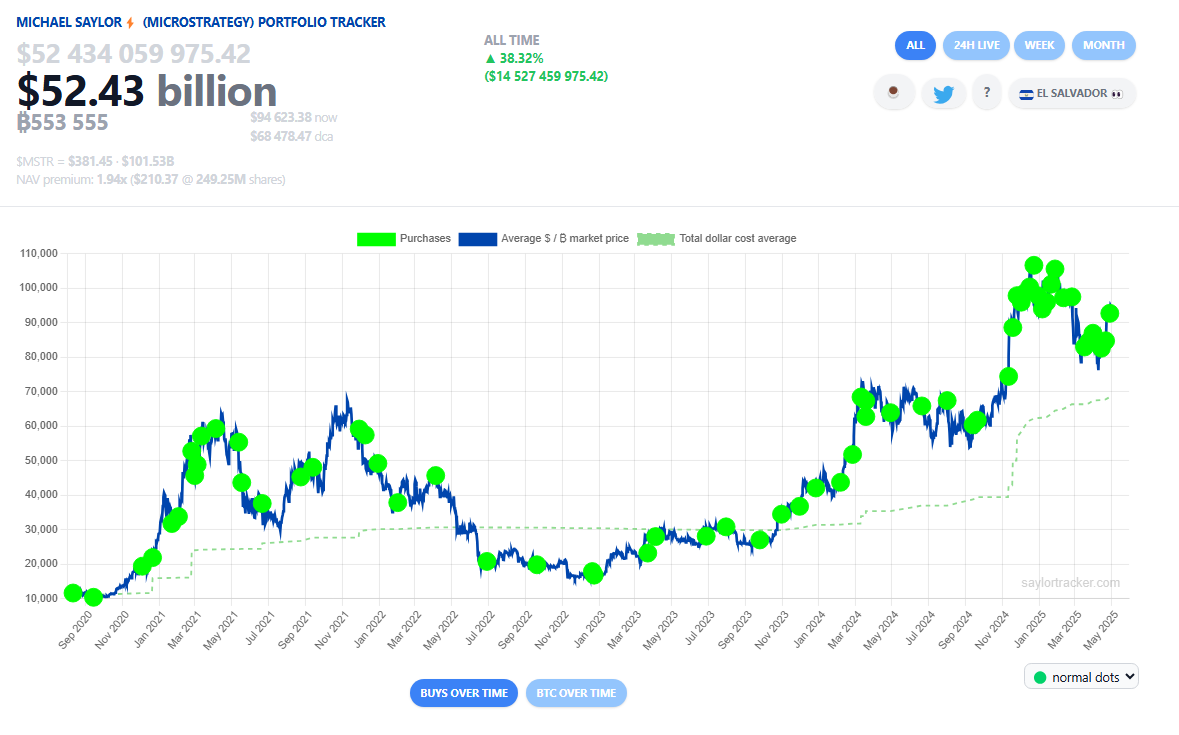Viewport: 1179px width, 735px height.
Task: Click the 38.32% gain figure
Action: coord(514,58)
